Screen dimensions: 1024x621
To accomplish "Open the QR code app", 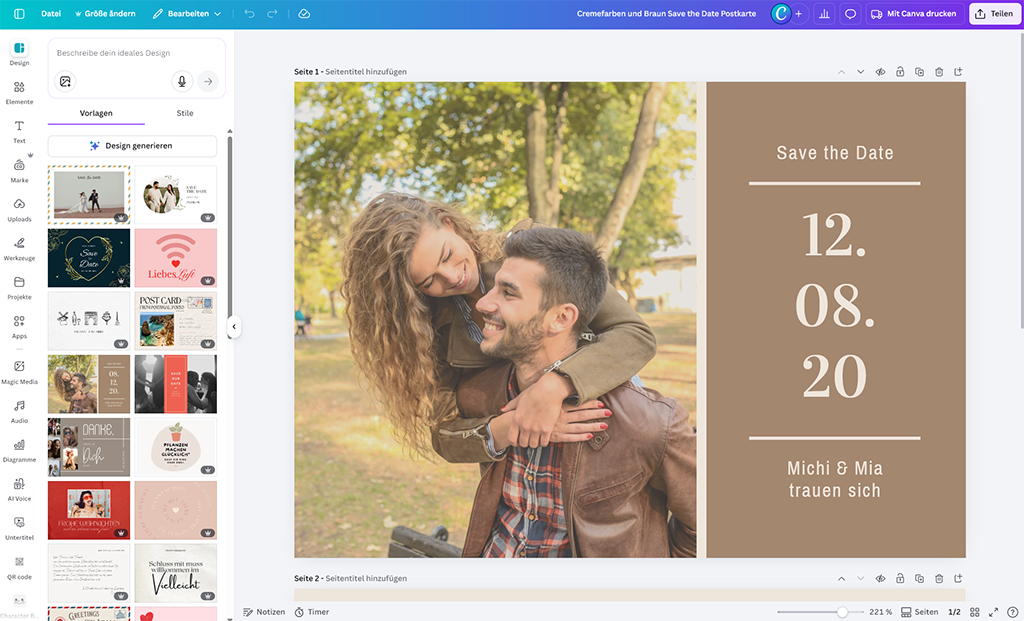I will [x=19, y=568].
